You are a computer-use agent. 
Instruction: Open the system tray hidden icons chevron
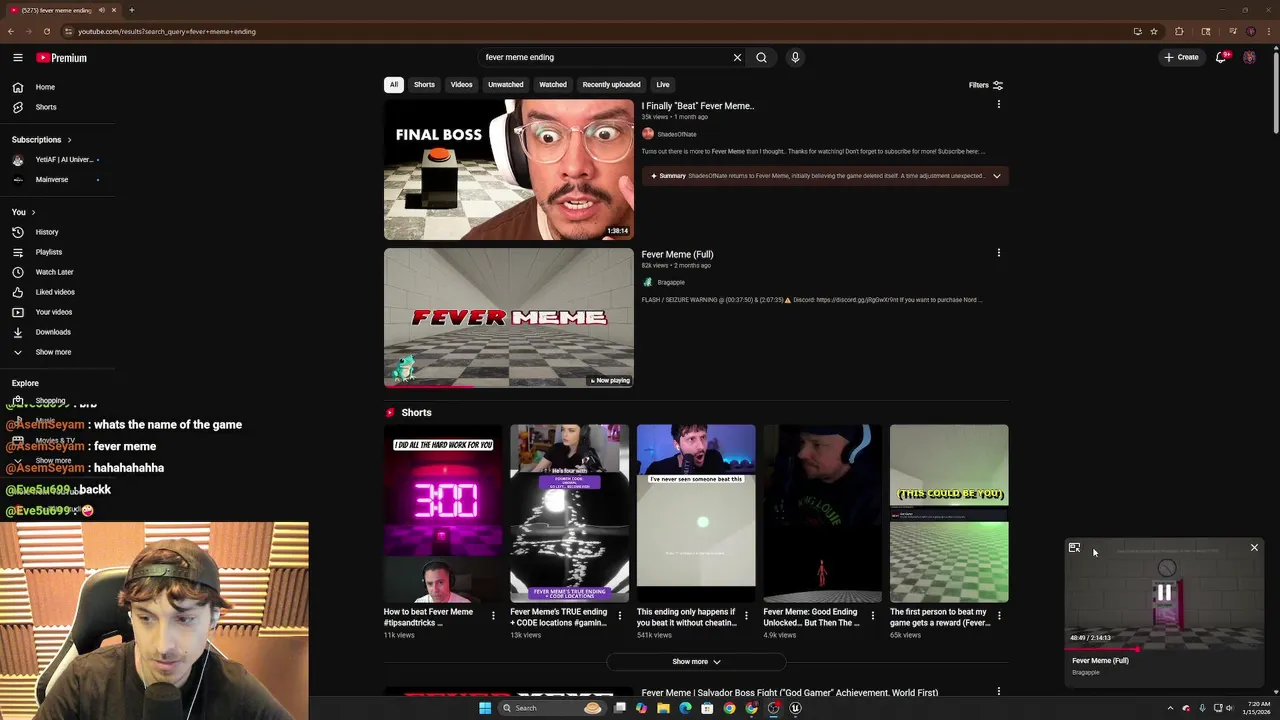click(x=1170, y=708)
